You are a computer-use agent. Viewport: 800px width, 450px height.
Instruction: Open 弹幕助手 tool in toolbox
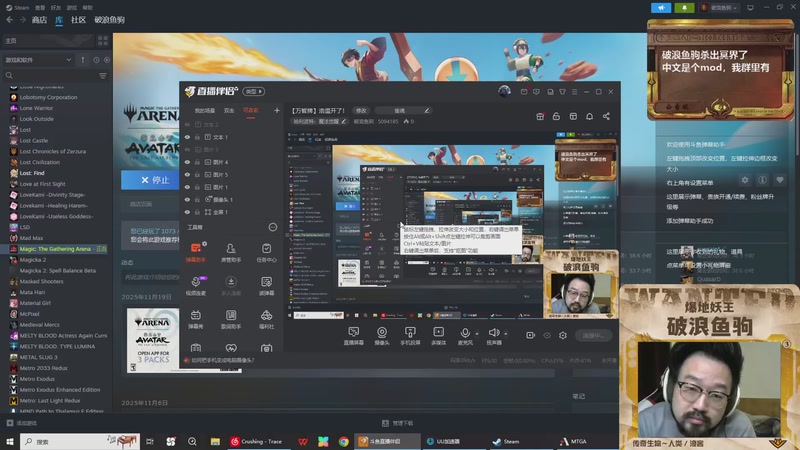[195, 249]
